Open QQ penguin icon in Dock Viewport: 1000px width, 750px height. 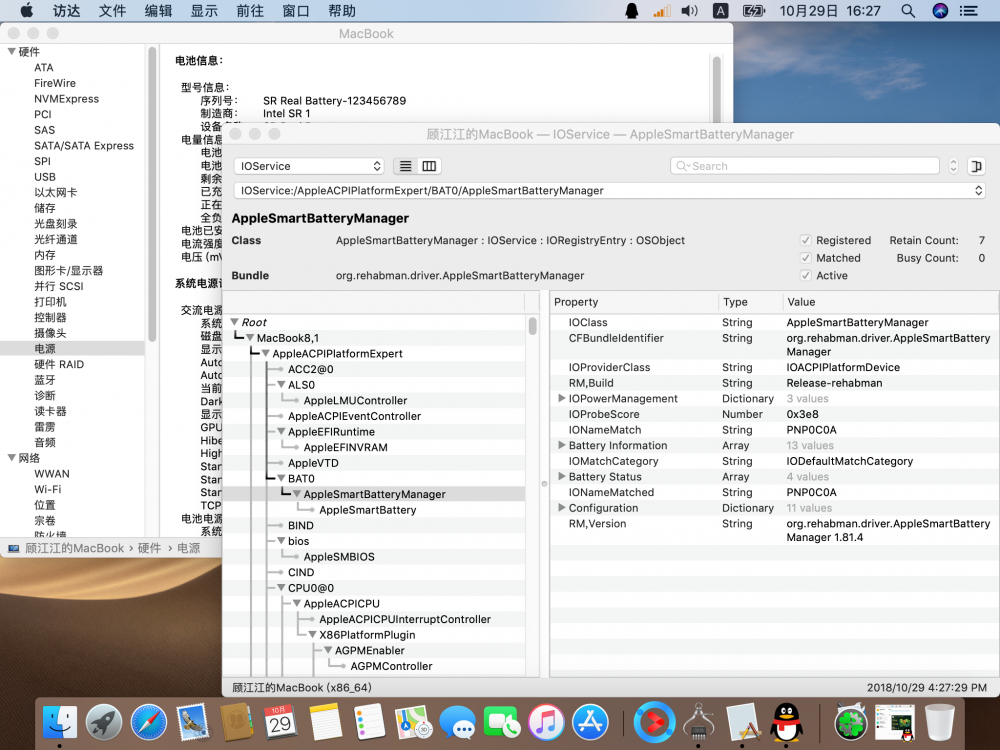787,722
